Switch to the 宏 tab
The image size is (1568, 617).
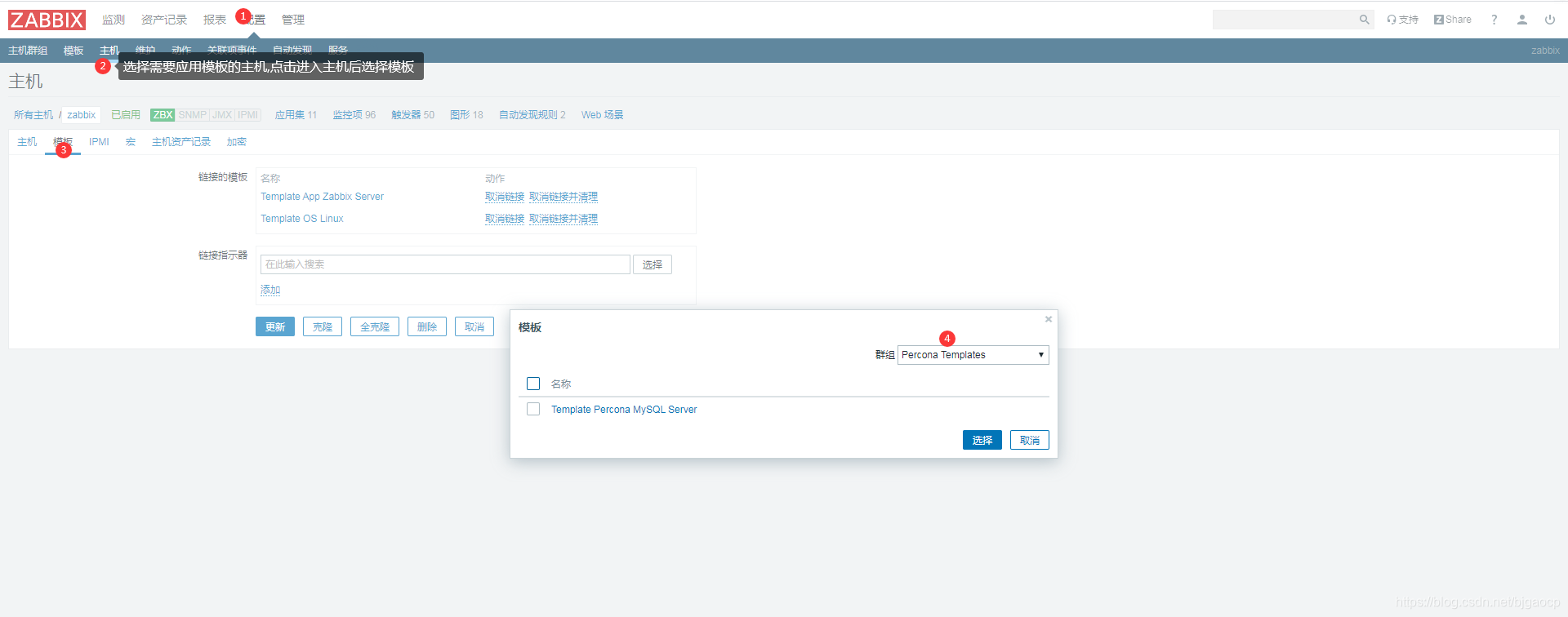[x=131, y=142]
